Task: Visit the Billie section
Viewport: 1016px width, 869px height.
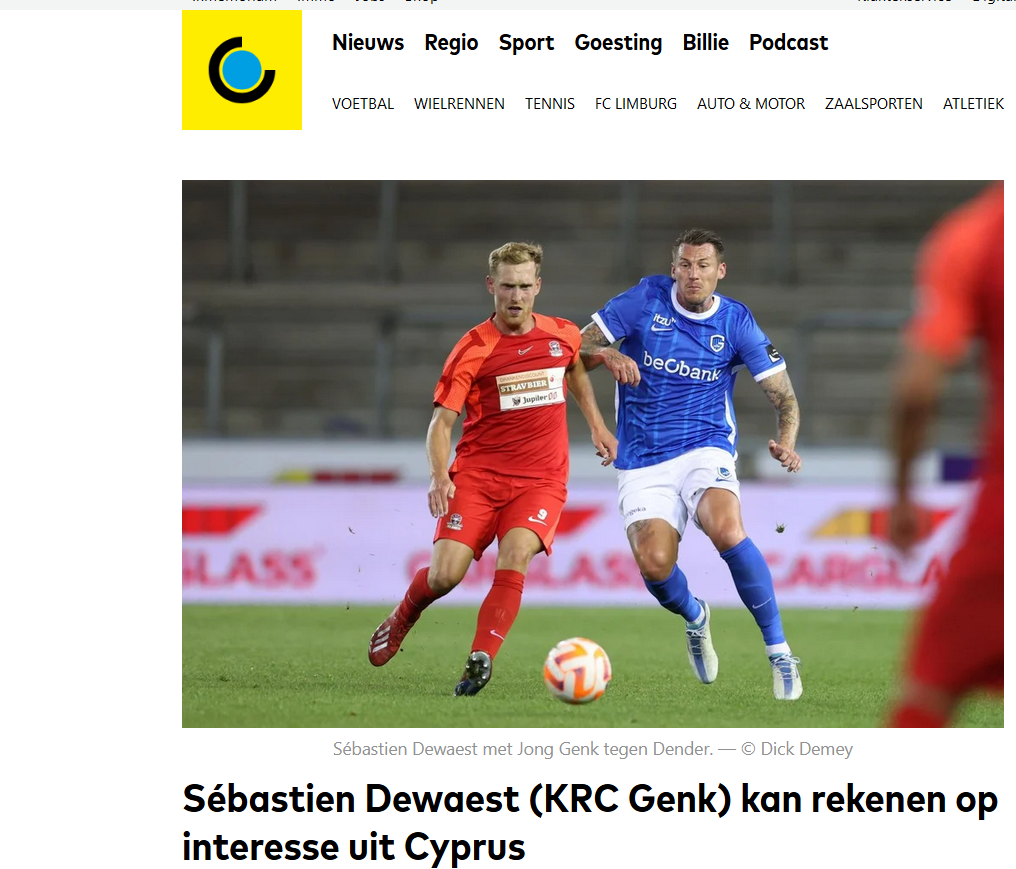Action: (x=706, y=43)
